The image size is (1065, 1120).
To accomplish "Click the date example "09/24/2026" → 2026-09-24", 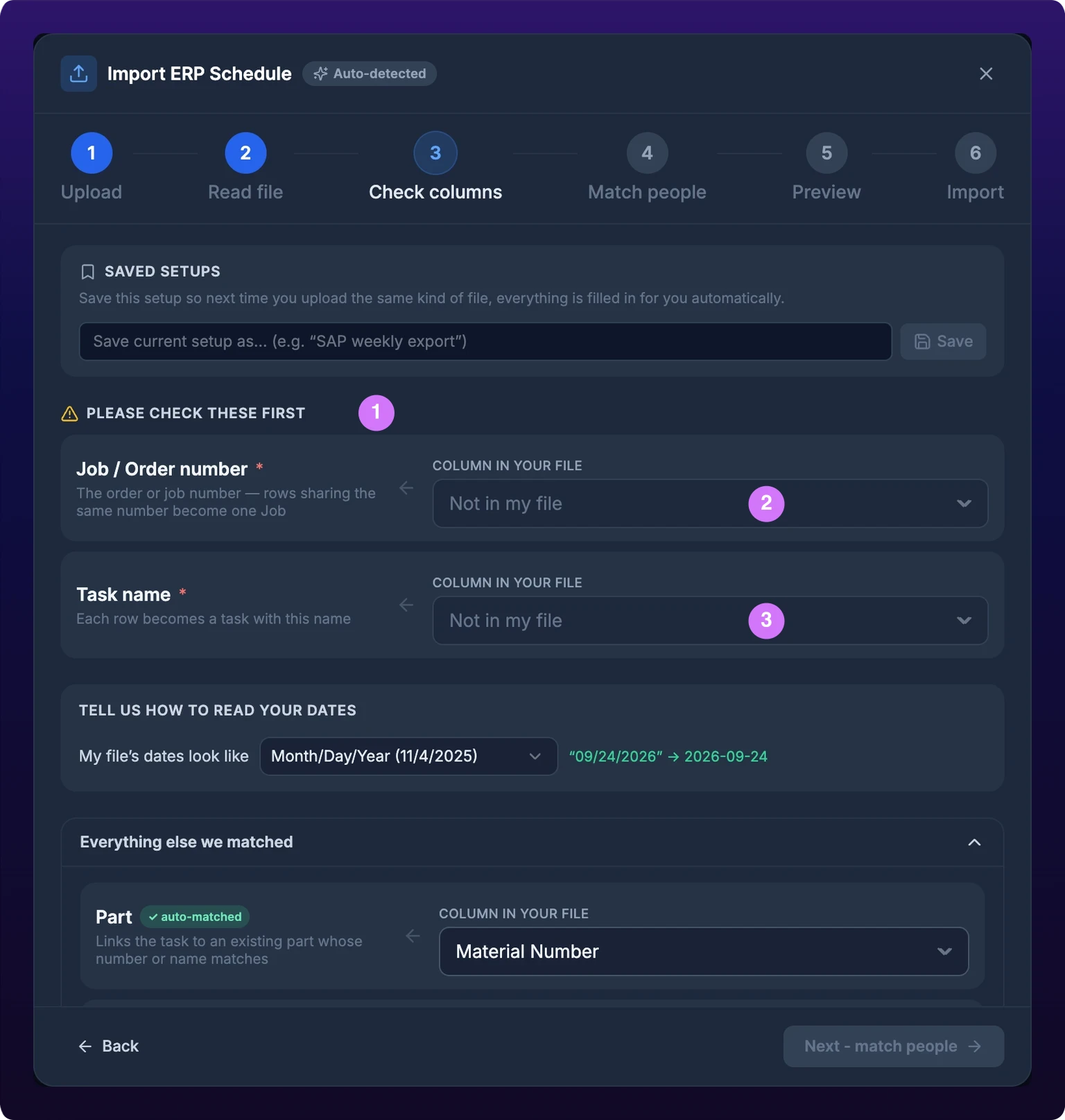I will [x=668, y=757].
